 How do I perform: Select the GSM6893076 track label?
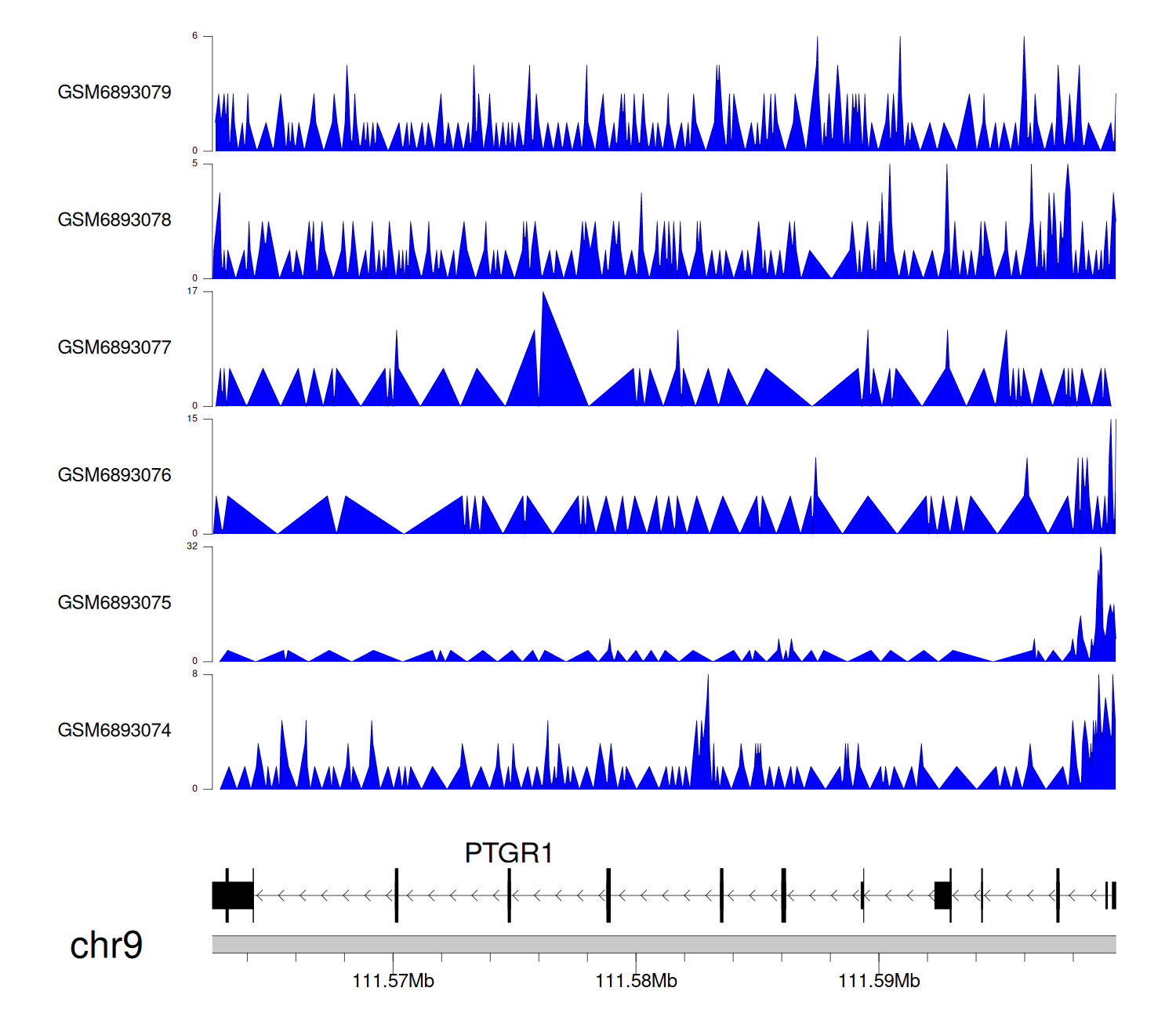point(114,476)
